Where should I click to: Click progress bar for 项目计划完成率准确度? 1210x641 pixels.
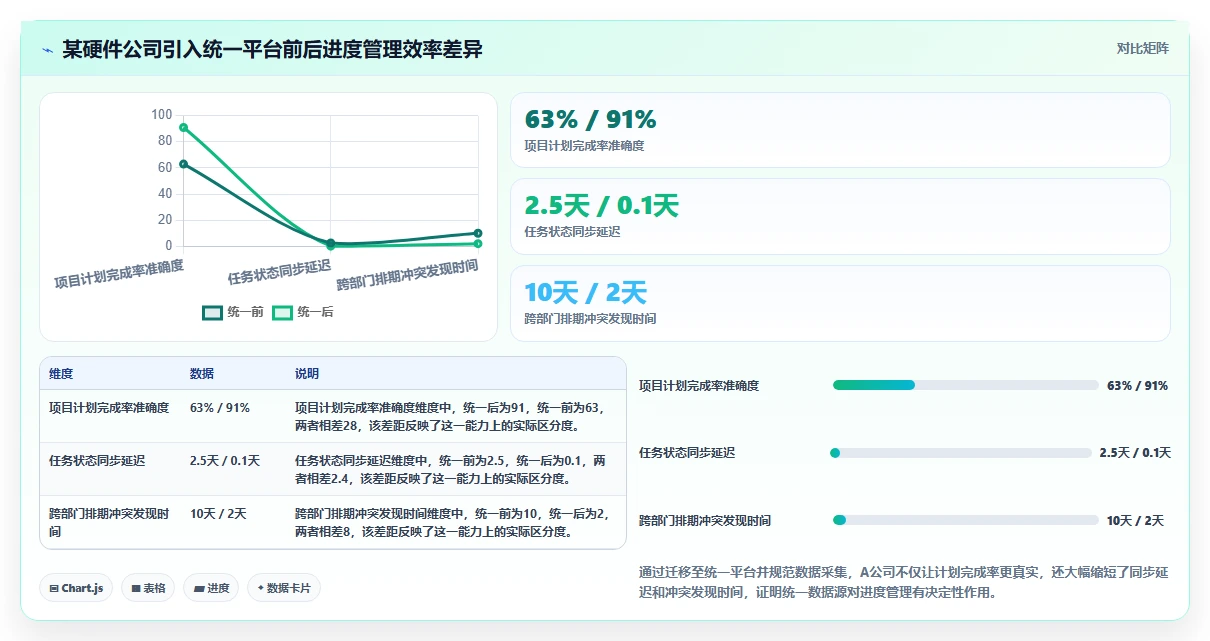tap(966, 385)
